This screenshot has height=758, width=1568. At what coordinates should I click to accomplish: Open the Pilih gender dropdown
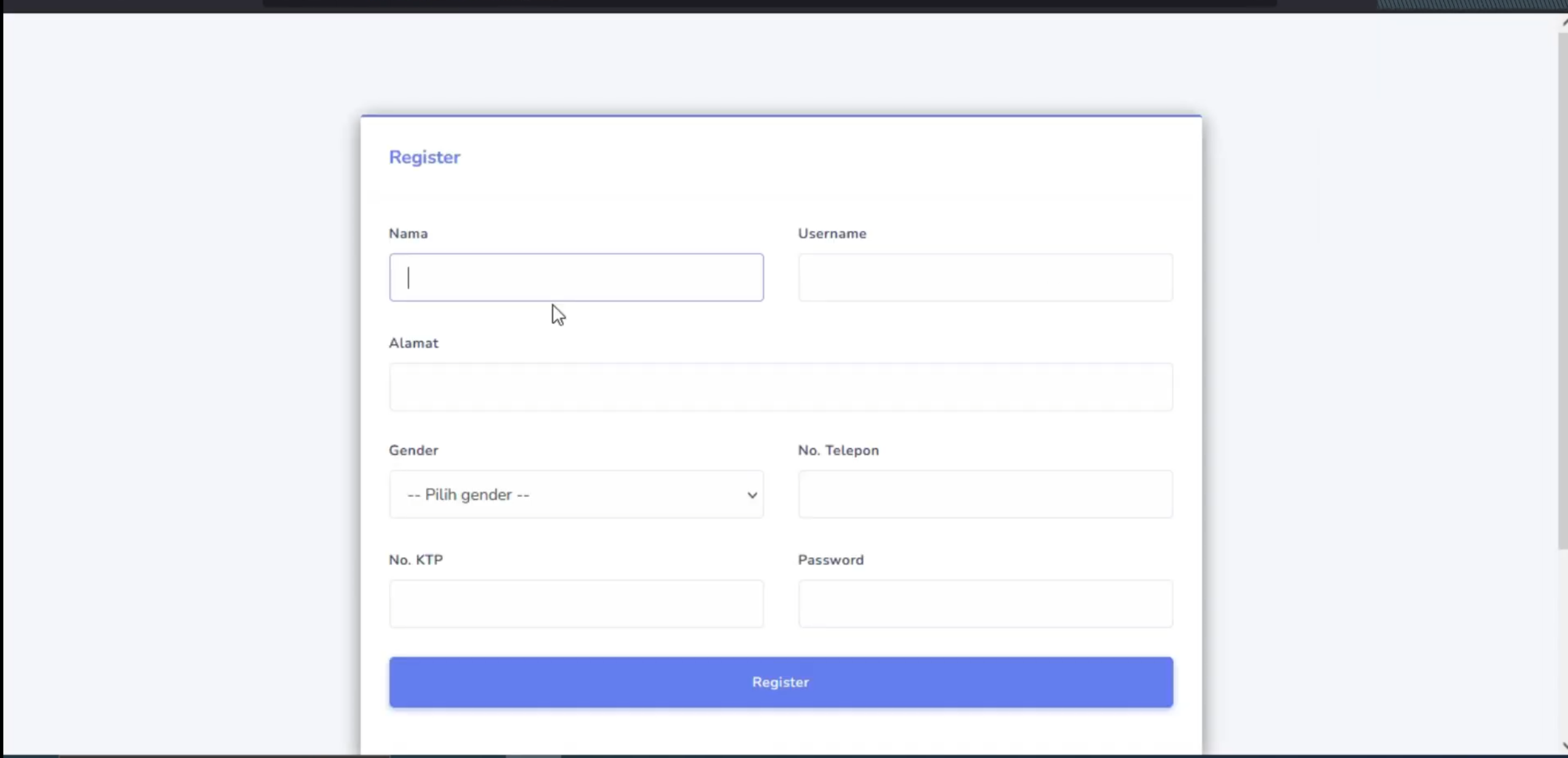coord(576,494)
